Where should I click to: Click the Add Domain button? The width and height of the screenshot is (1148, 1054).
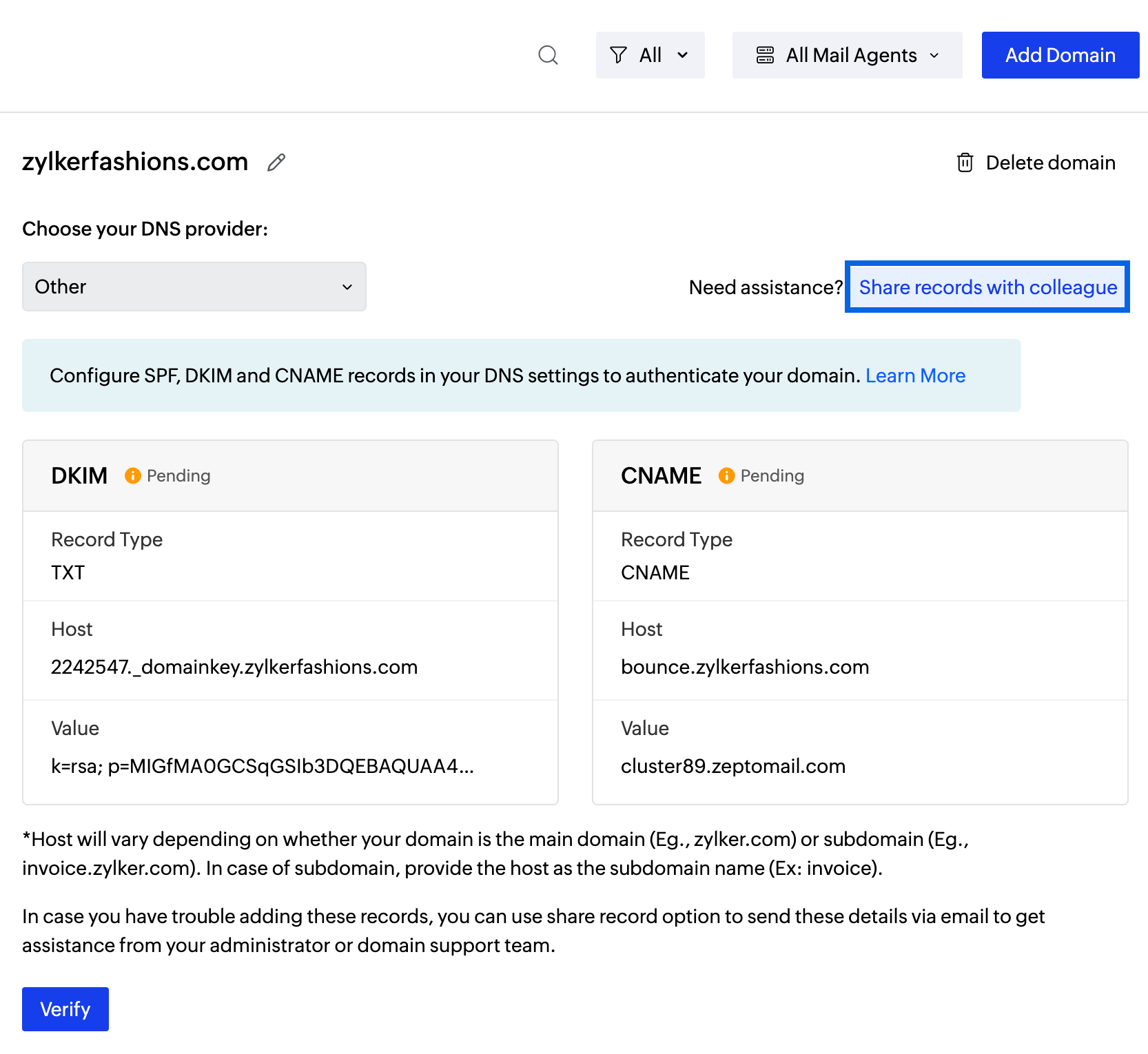coord(1060,55)
